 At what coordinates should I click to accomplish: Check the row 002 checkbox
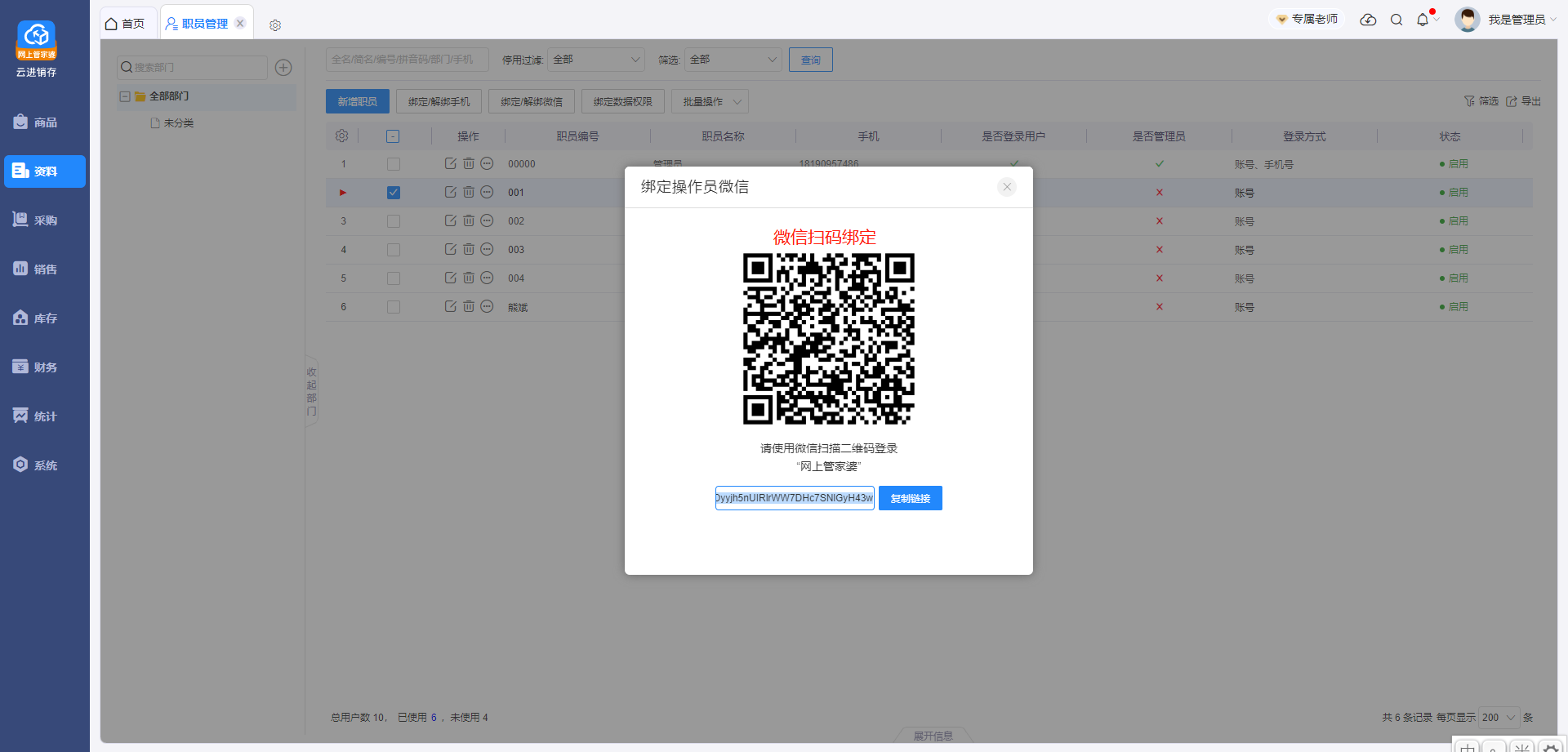(x=394, y=221)
